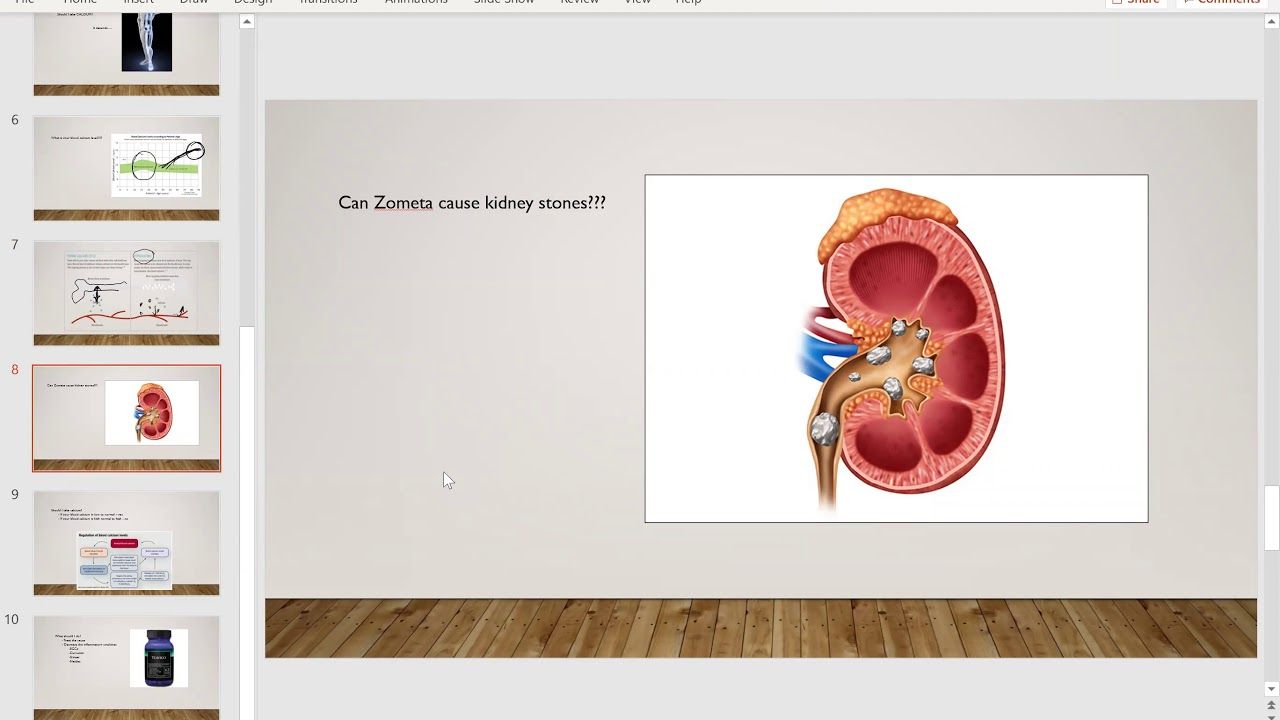Select the skeleton legs slide thumbnail
The height and width of the screenshot is (720, 1280).
[x=126, y=50]
